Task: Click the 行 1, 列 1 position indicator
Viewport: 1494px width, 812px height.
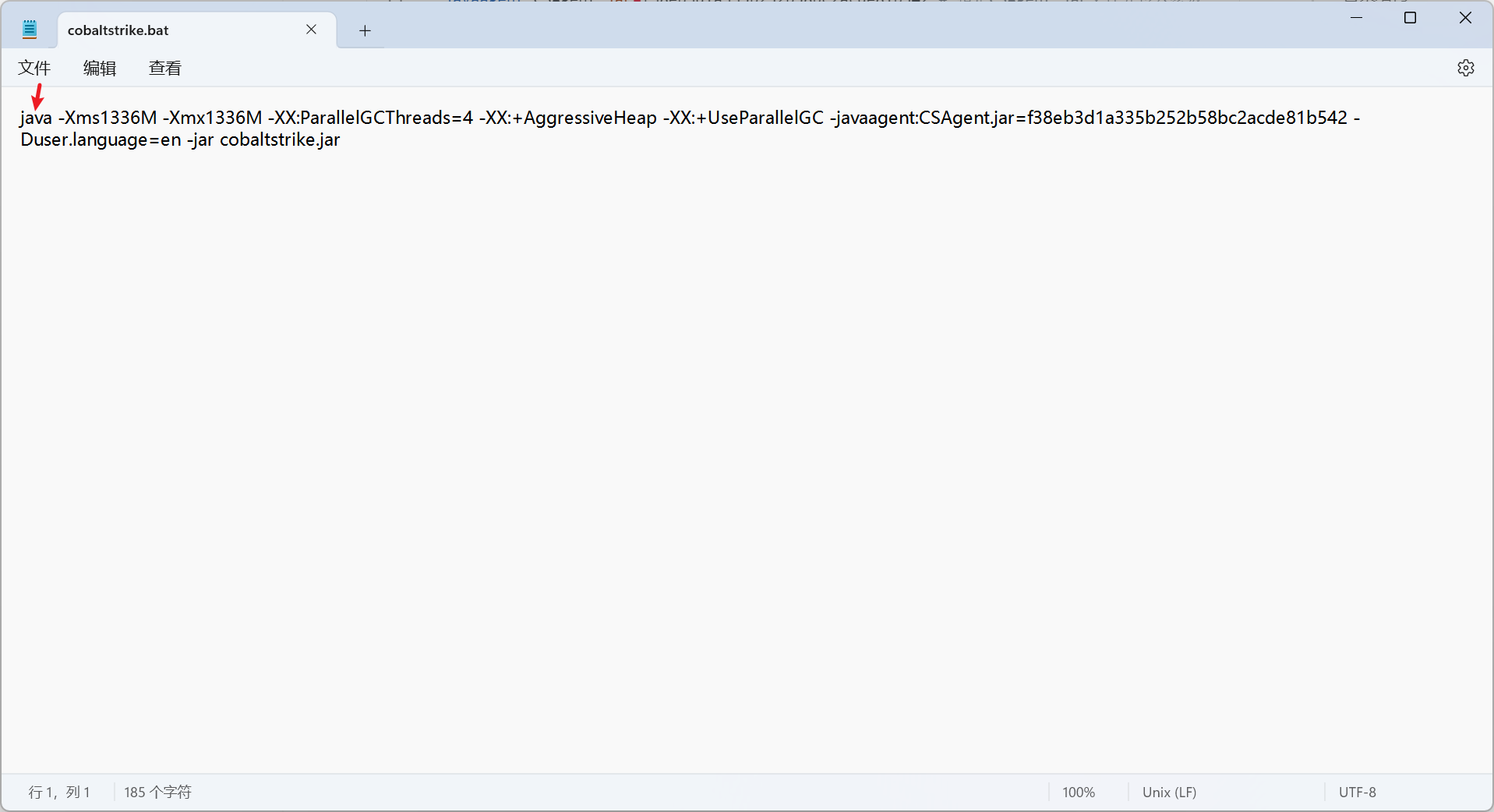Action: click(59, 792)
